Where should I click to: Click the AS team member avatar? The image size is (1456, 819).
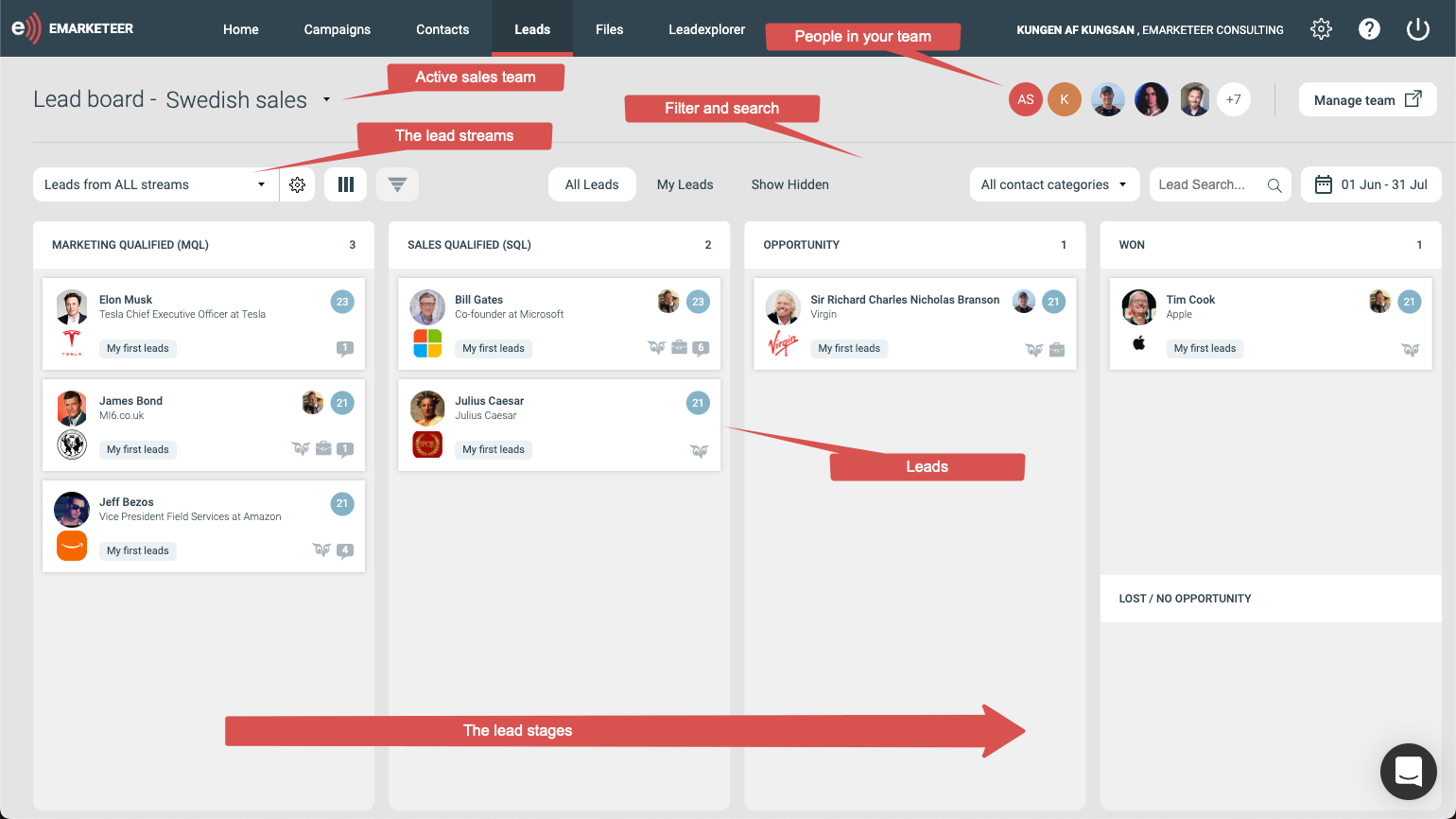[x=1026, y=99]
